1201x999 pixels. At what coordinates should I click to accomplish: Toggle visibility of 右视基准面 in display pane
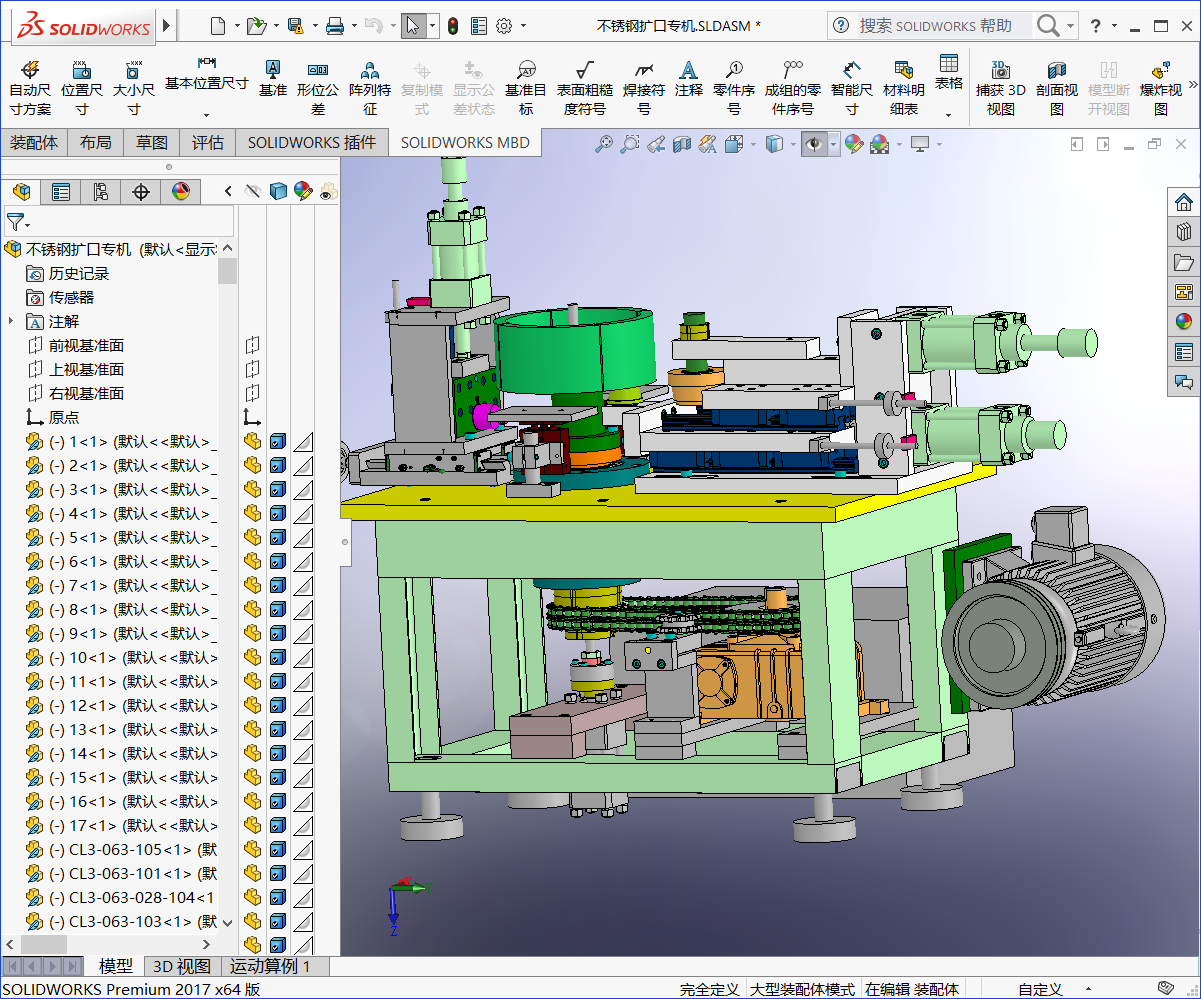click(x=252, y=393)
